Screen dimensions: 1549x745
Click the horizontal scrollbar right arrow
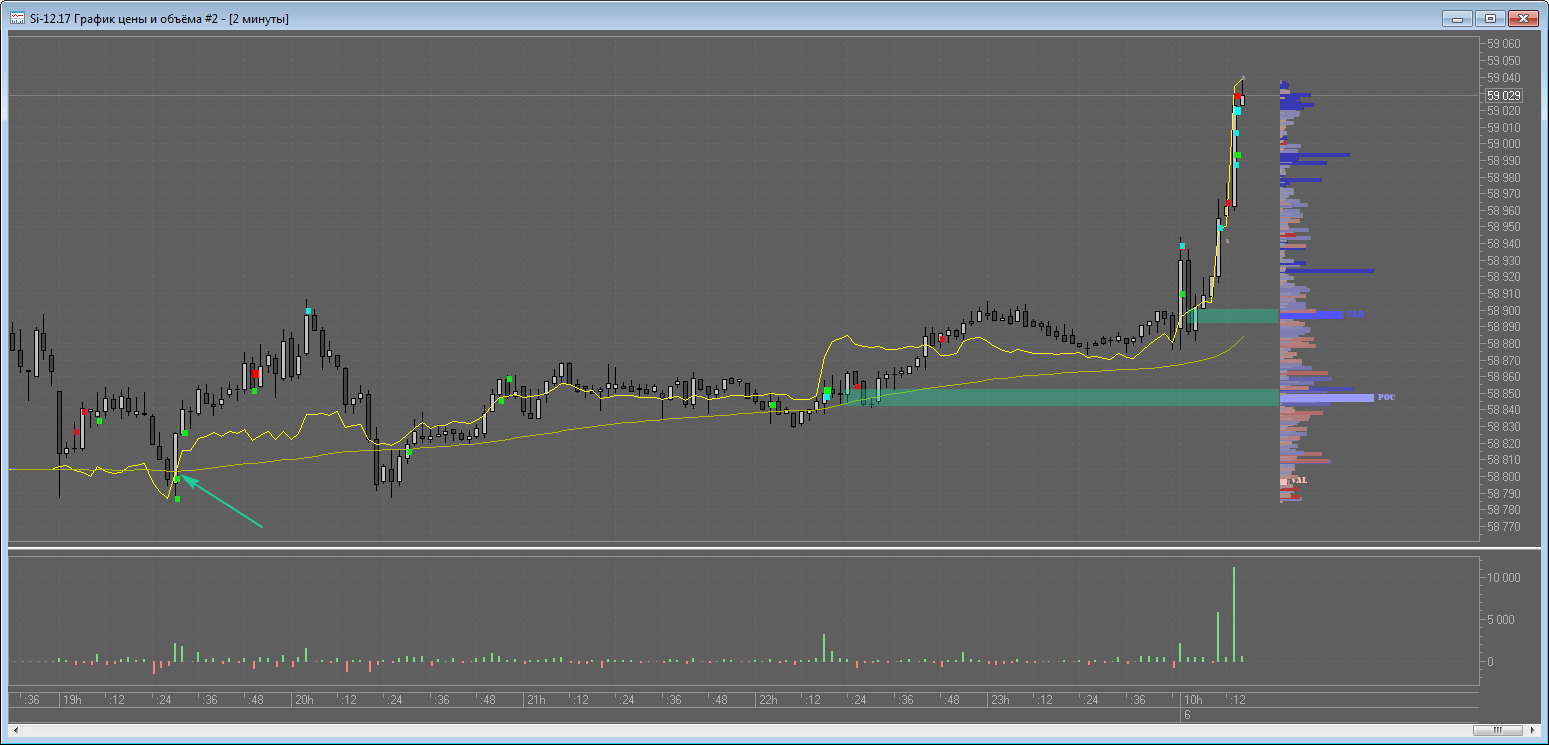click(x=1532, y=729)
